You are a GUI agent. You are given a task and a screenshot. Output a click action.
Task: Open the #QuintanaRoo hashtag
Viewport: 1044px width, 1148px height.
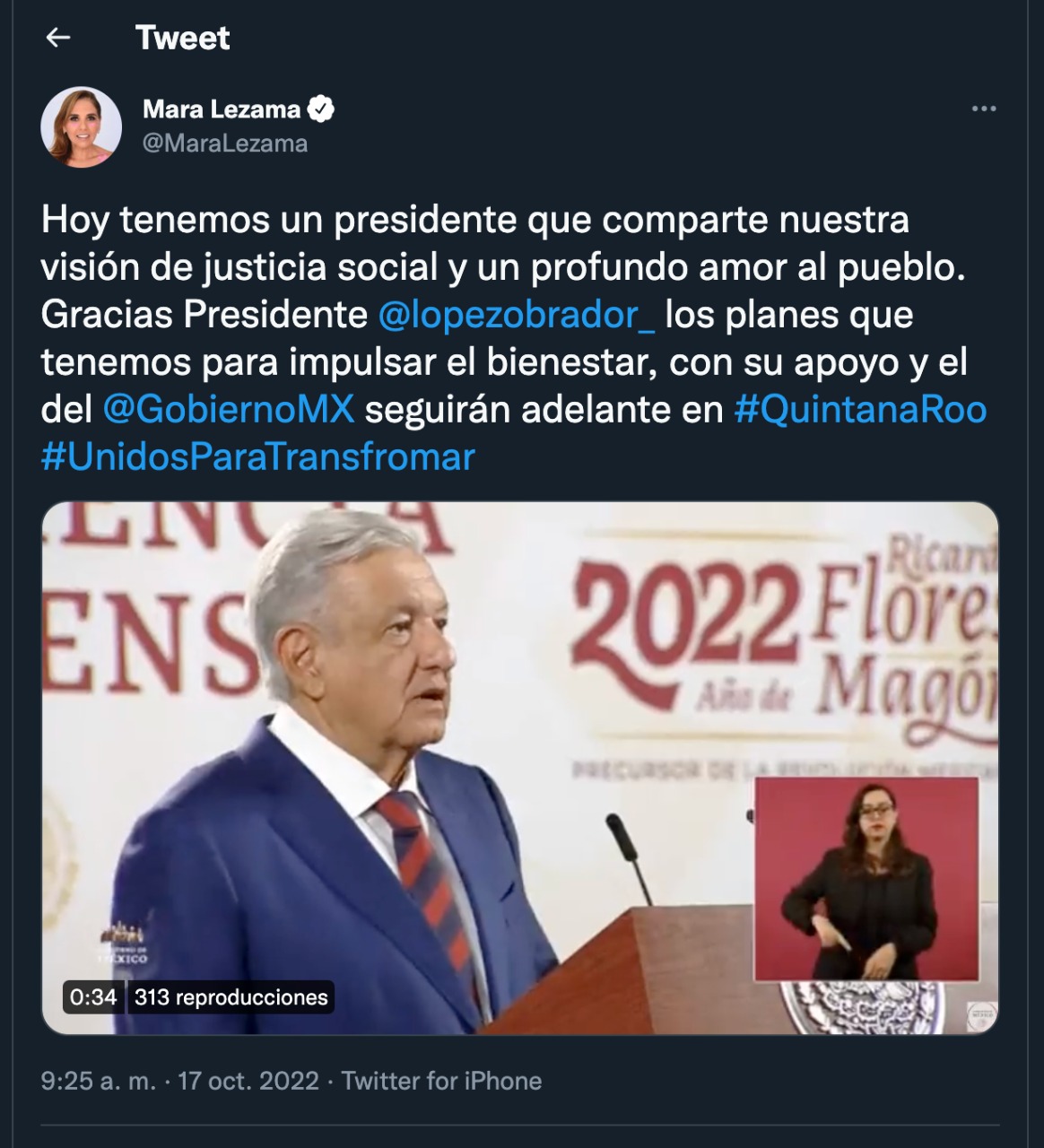click(860, 409)
